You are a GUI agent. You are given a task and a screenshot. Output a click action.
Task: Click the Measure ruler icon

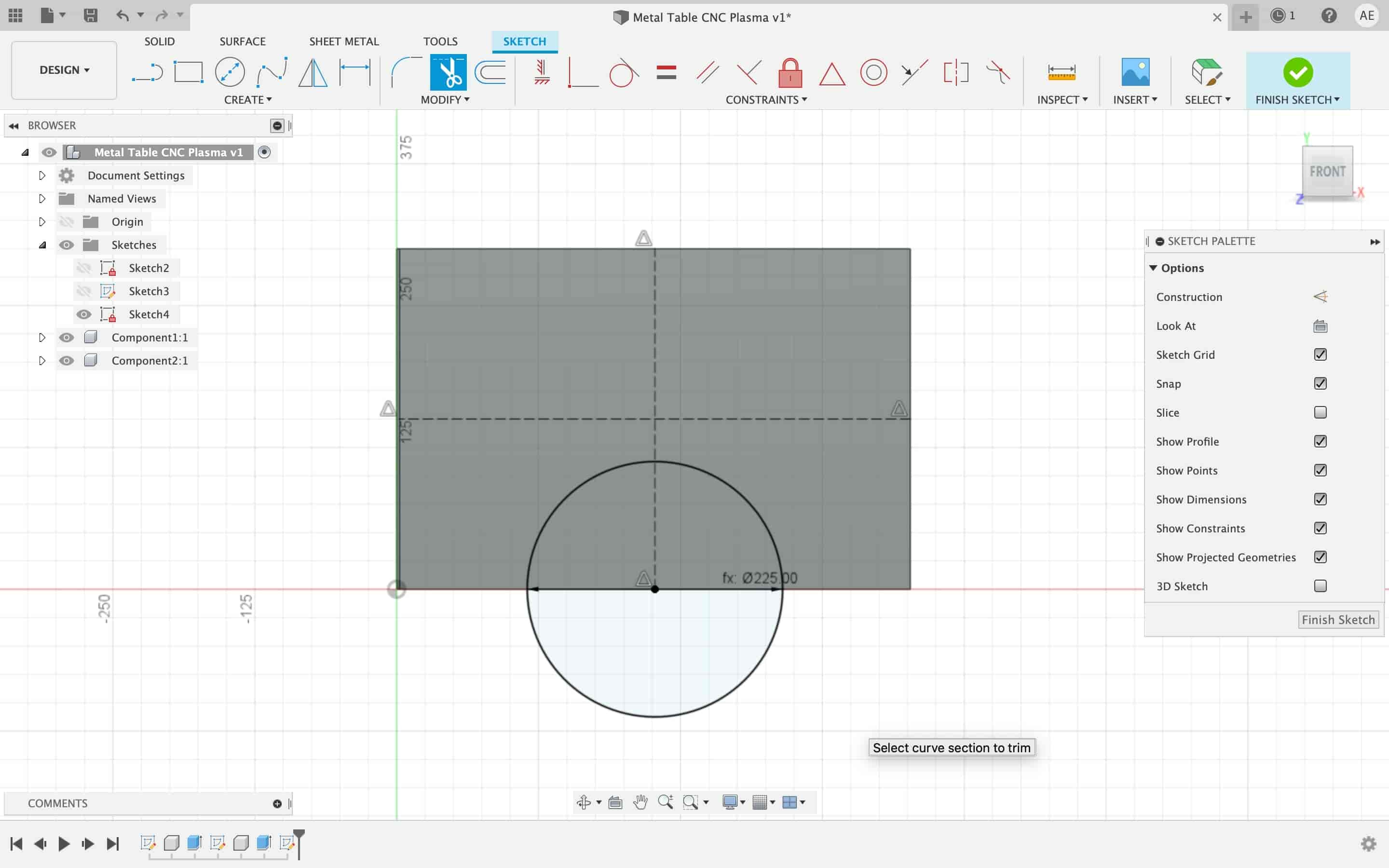point(1061,72)
